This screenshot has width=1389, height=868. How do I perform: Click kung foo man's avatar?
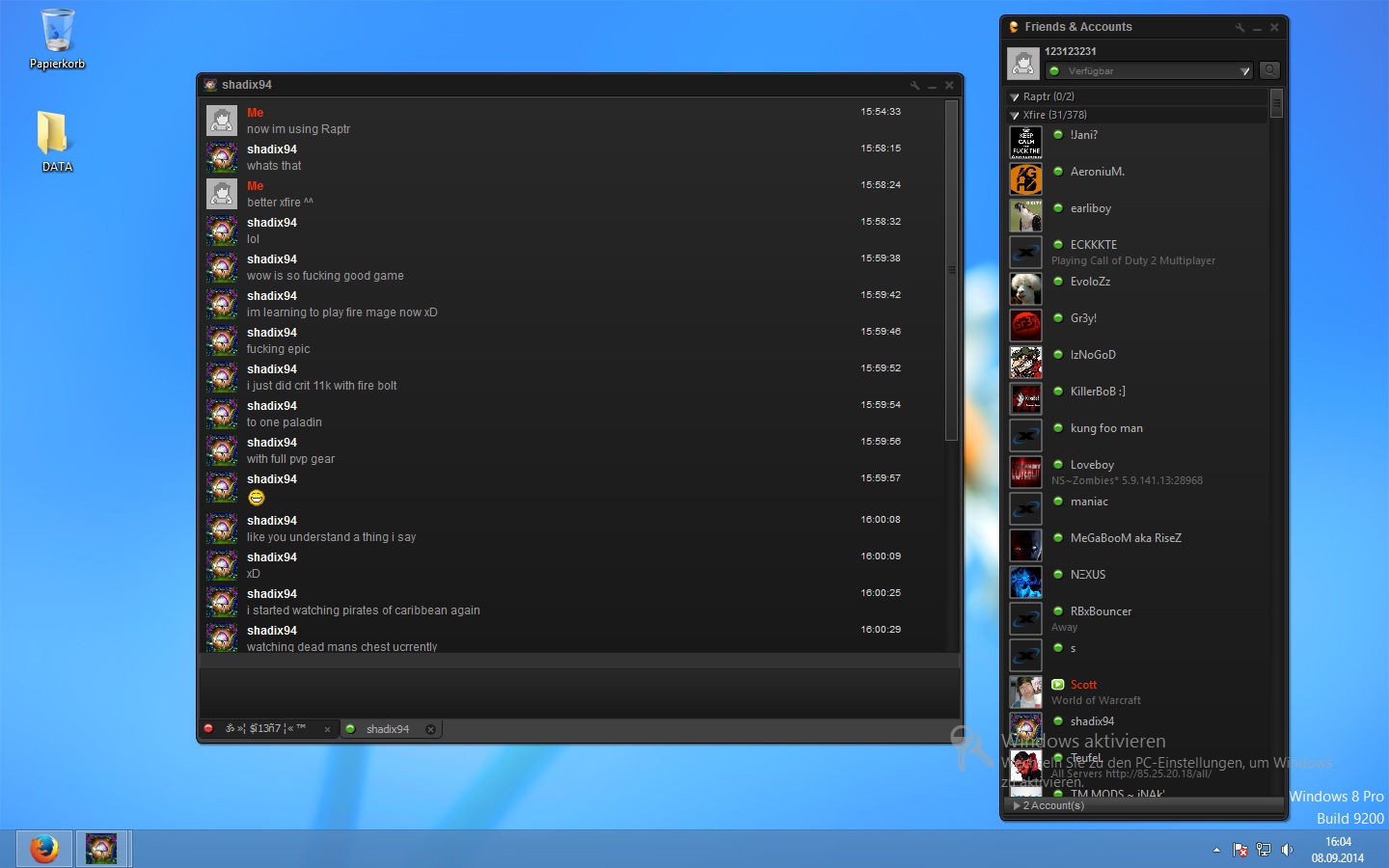tap(1025, 435)
